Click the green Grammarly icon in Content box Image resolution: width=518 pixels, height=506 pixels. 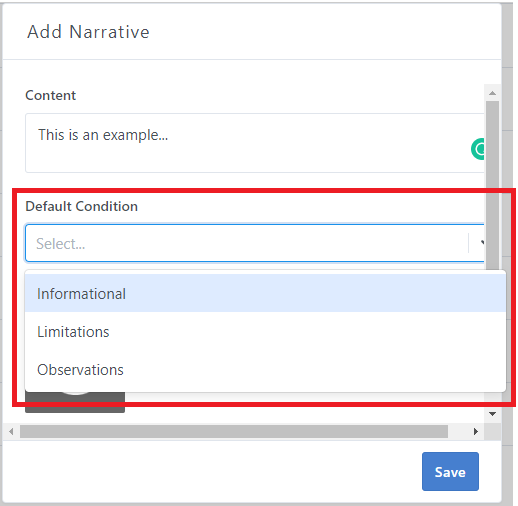coord(478,149)
